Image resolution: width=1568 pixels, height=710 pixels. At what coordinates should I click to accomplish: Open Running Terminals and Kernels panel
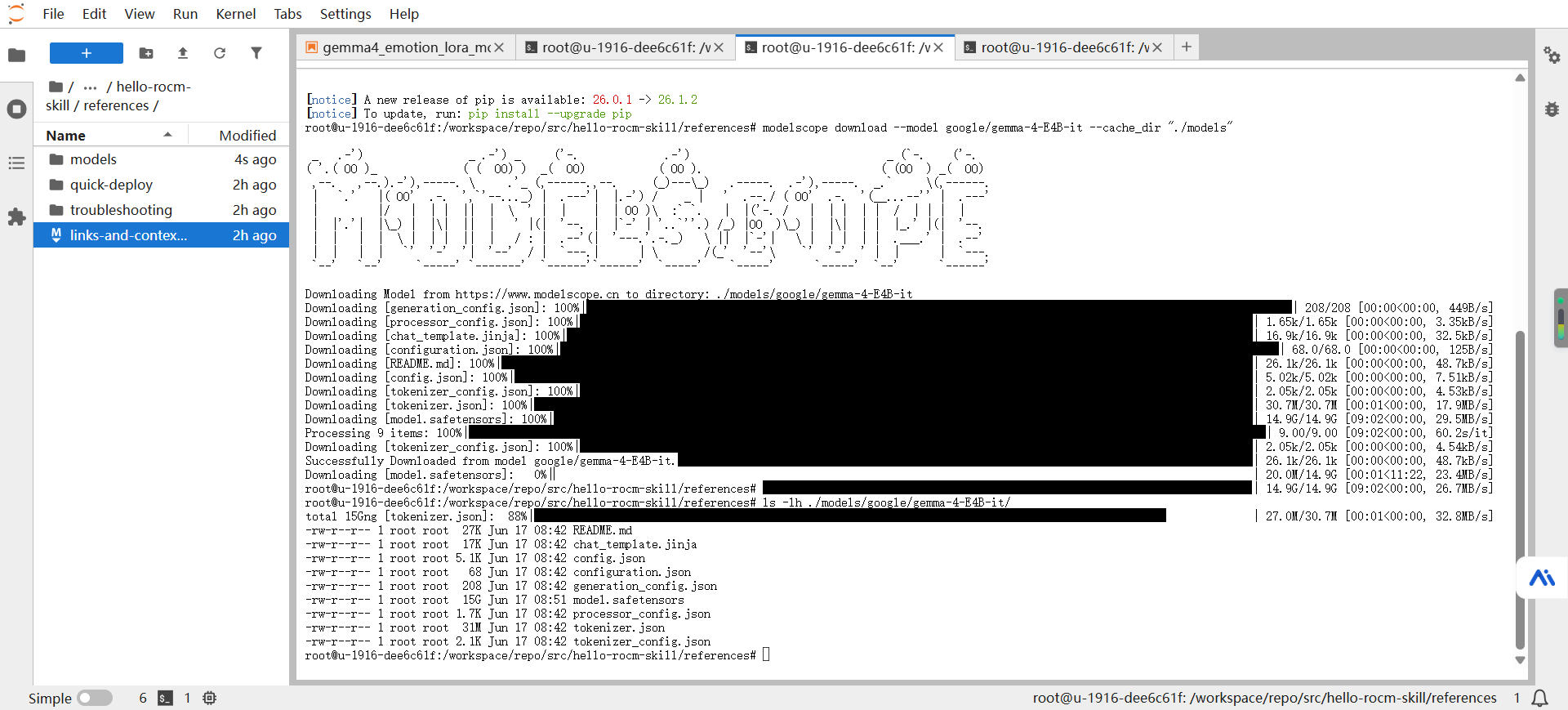[x=16, y=109]
